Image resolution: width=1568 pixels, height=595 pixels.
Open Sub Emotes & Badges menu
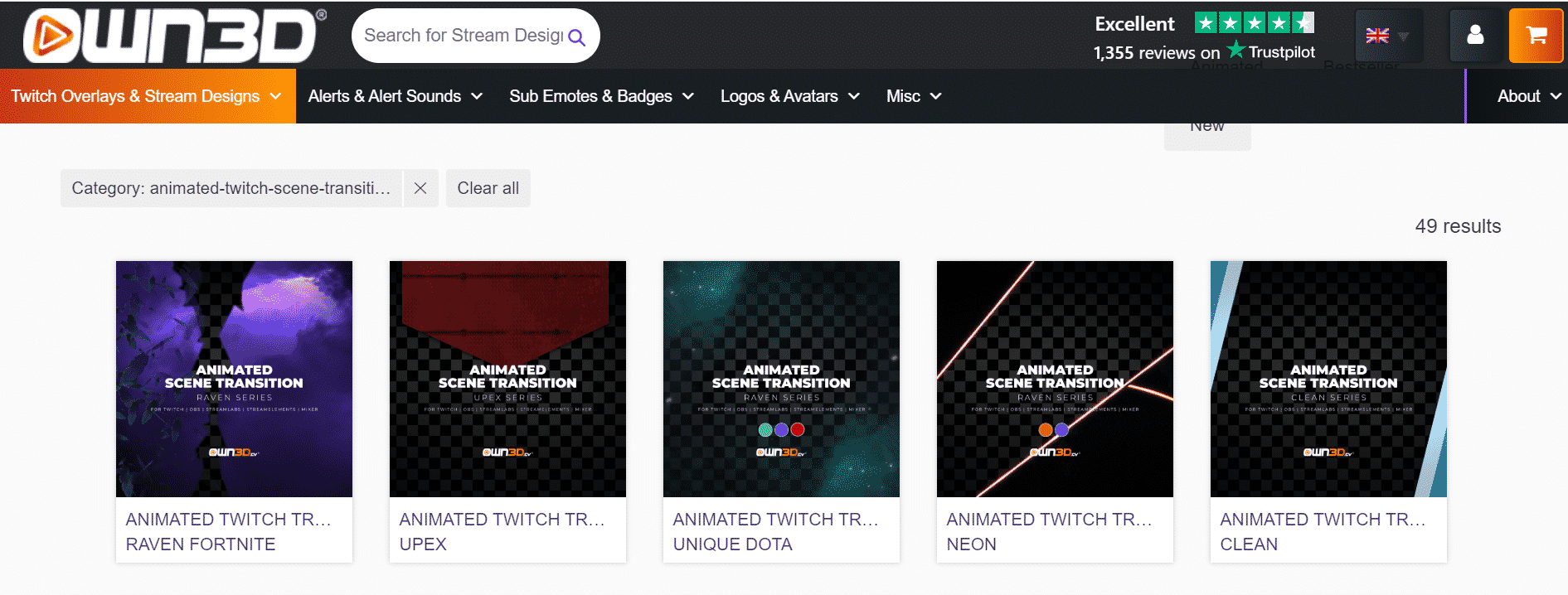[601, 96]
